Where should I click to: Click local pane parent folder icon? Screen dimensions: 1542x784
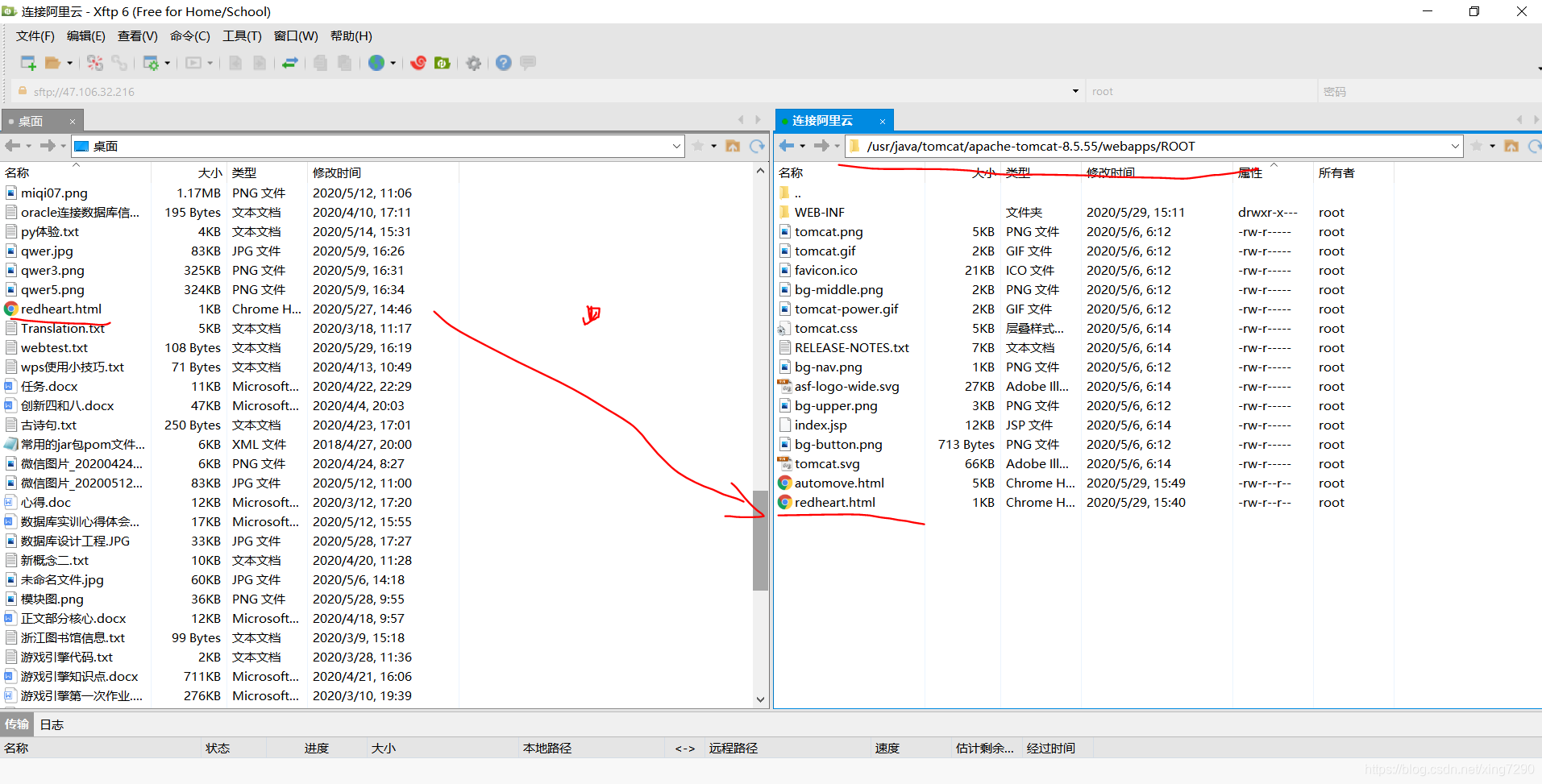pos(733,146)
